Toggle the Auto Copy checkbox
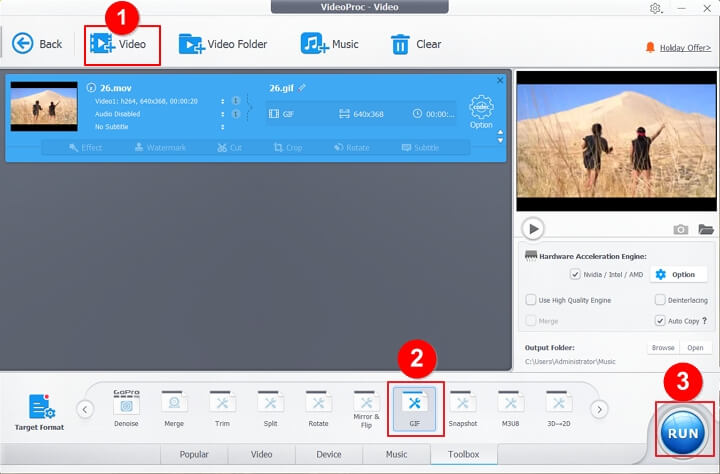This screenshot has height=474, width=720. (x=660, y=321)
